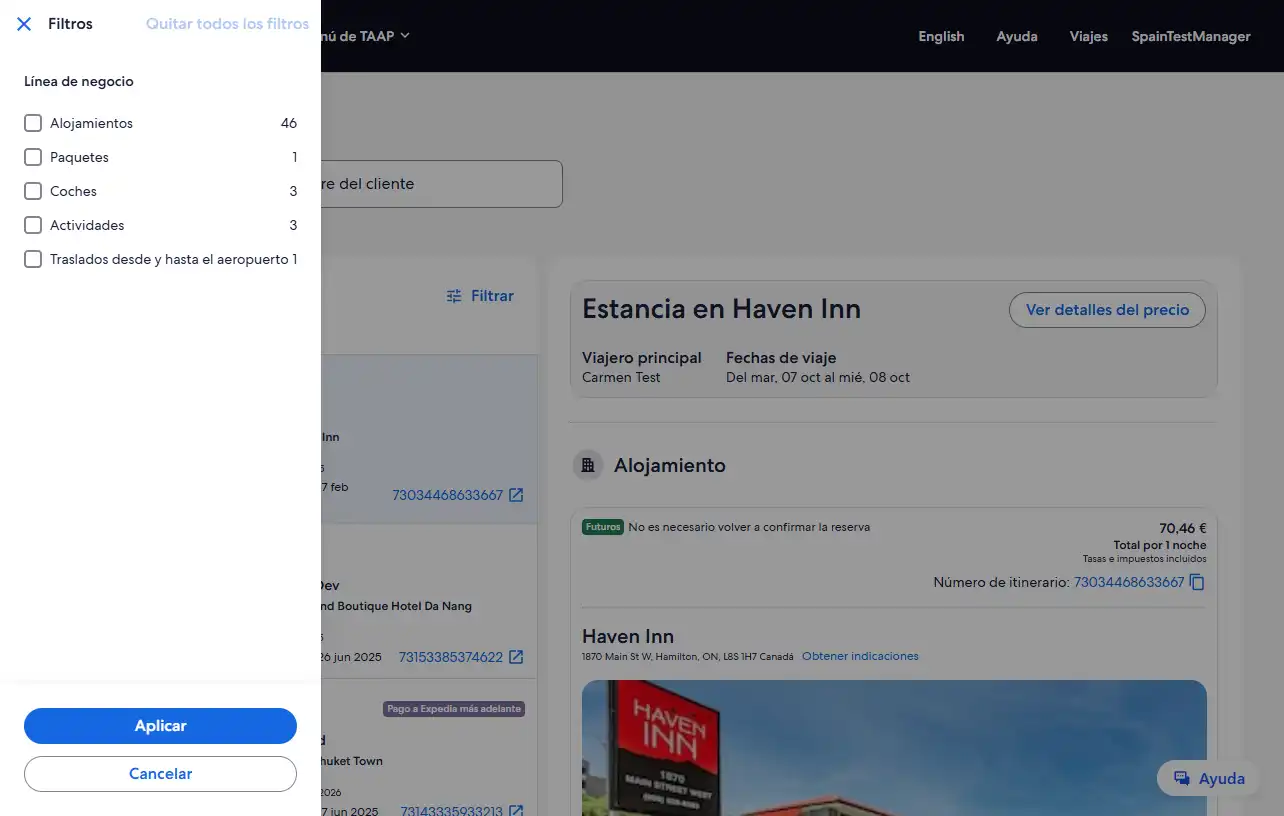
Task: Toggle Traslados desde y hasta el aeropuerto checkbox
Action: point(33,259)
